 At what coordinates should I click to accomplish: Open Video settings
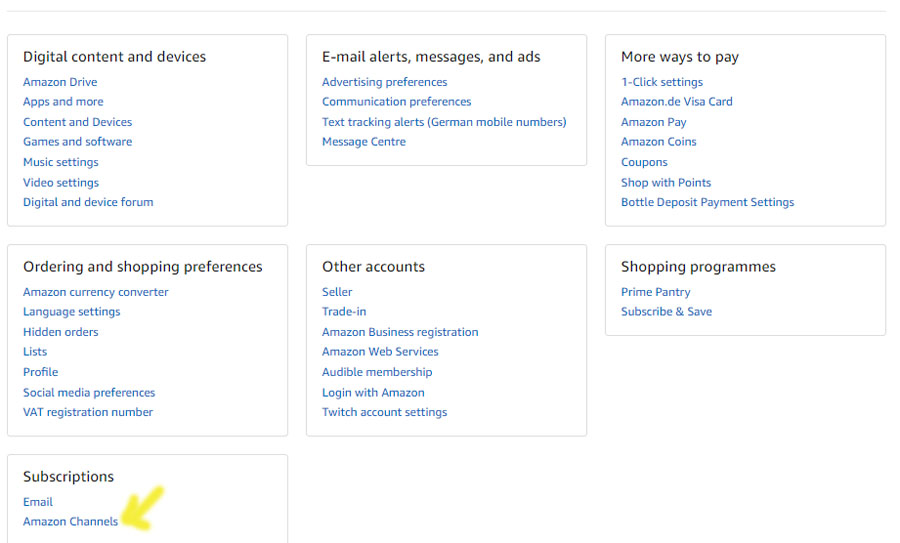(61, 183)
